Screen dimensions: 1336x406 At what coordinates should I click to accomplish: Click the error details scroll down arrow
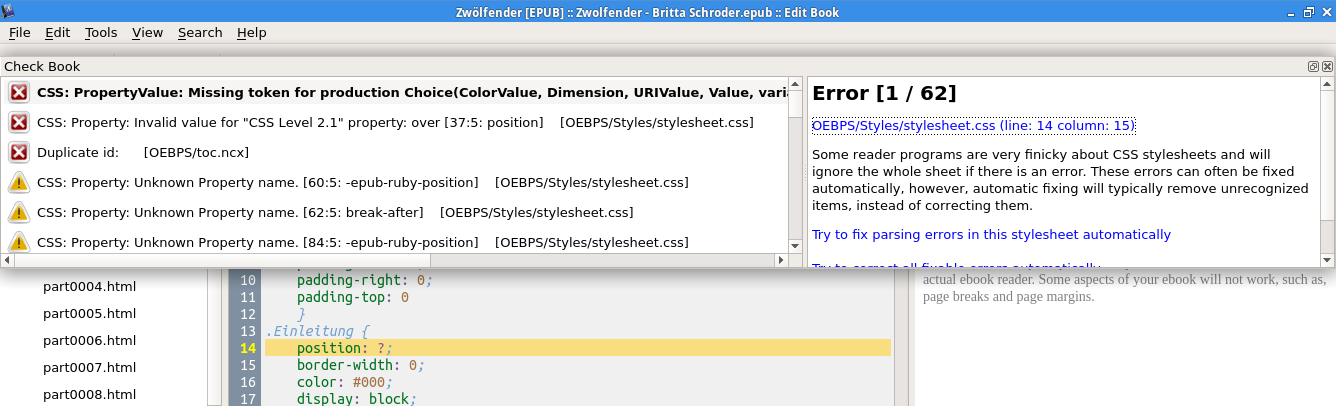click(1327, 260)
